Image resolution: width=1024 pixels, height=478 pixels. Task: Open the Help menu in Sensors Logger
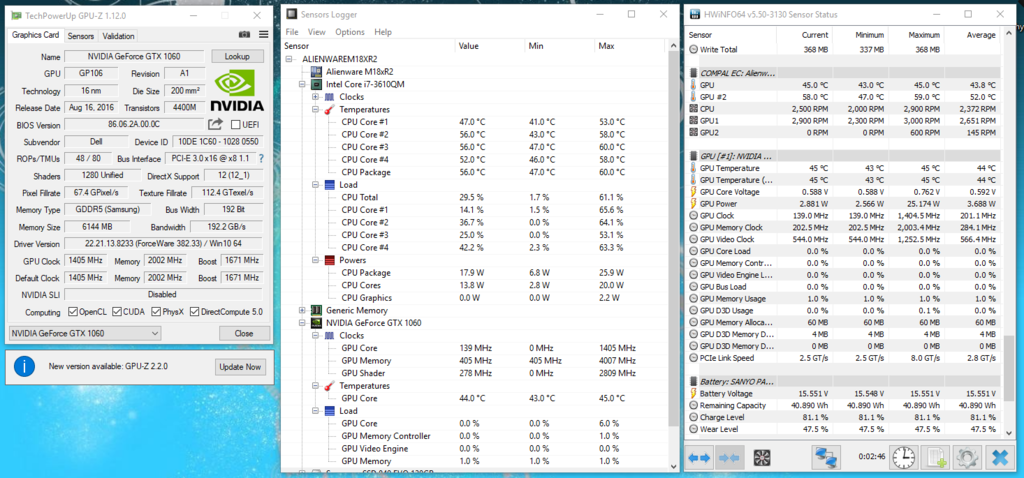pos(383,32)
